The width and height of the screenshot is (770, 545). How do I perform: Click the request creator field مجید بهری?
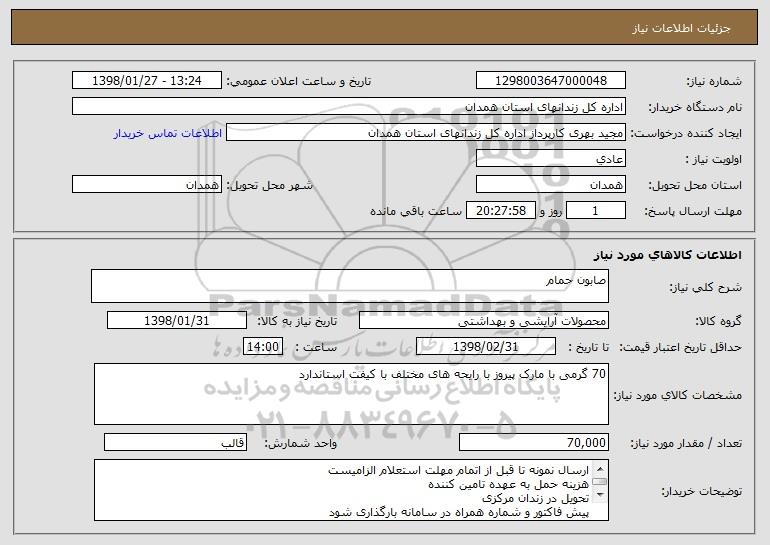click(426, 133)
